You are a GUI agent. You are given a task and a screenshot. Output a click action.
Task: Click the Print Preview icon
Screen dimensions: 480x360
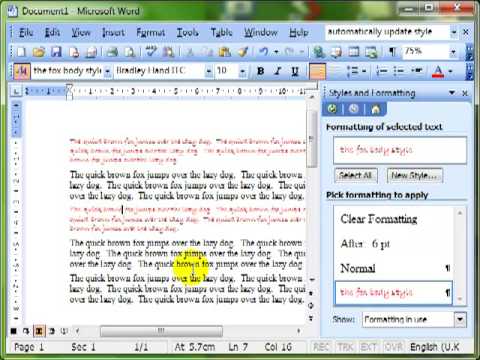coord(130,52)
